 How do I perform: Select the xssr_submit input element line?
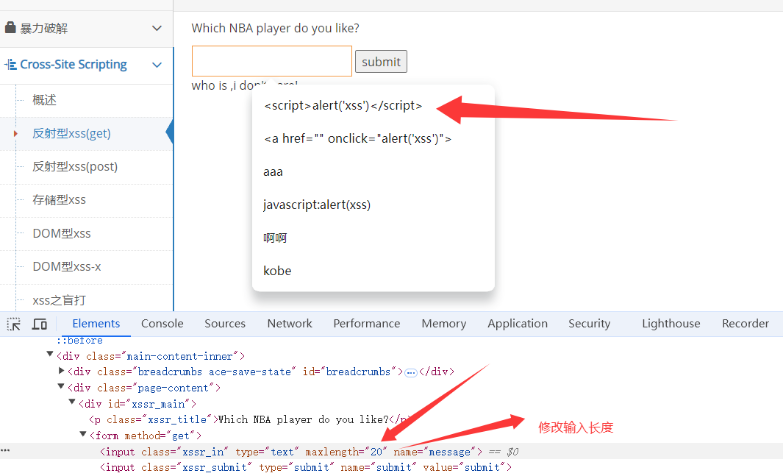(x=306, y=468)
